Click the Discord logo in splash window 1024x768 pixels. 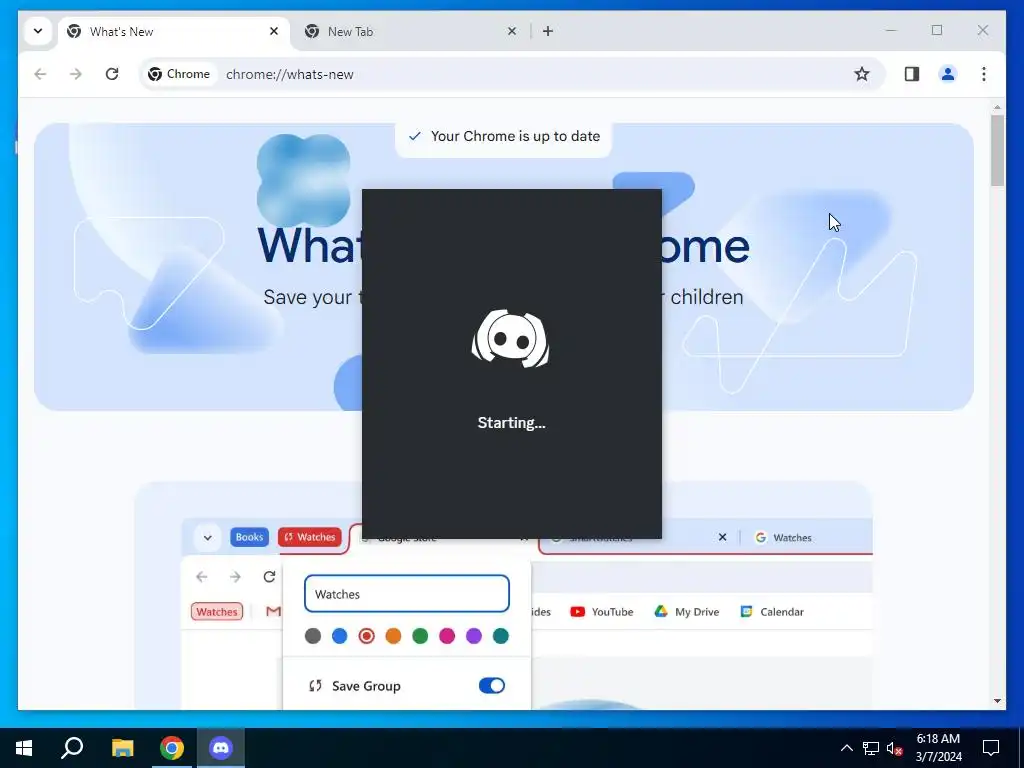click(x=511, y=338)
